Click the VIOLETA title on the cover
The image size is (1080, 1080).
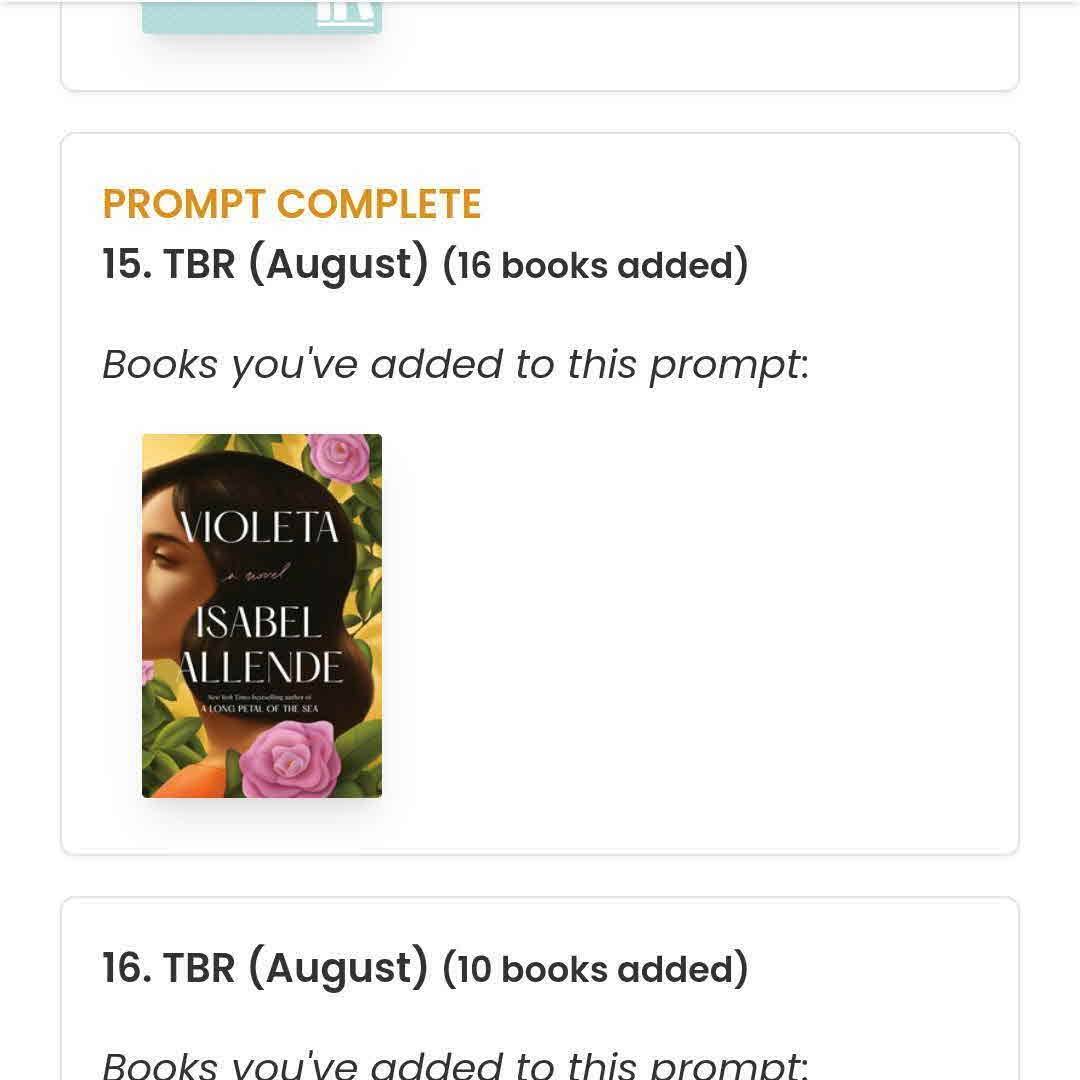pos(260,527)
